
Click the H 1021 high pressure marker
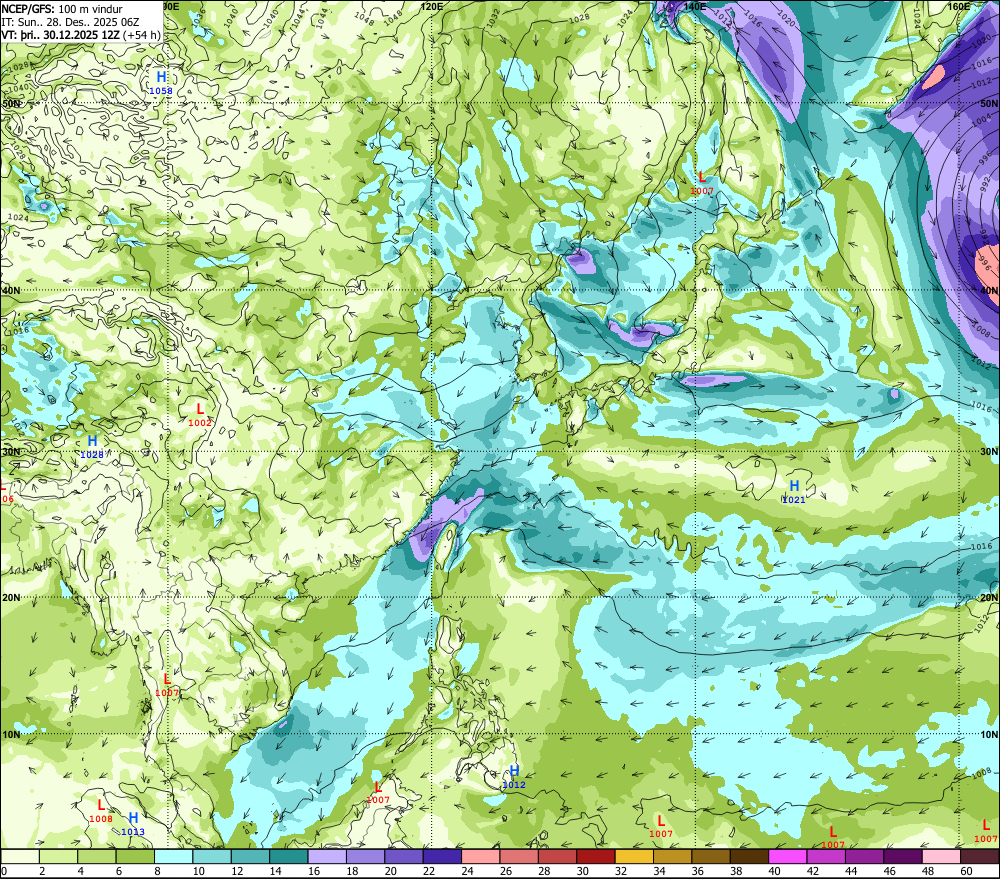click(x=794, y=492)
